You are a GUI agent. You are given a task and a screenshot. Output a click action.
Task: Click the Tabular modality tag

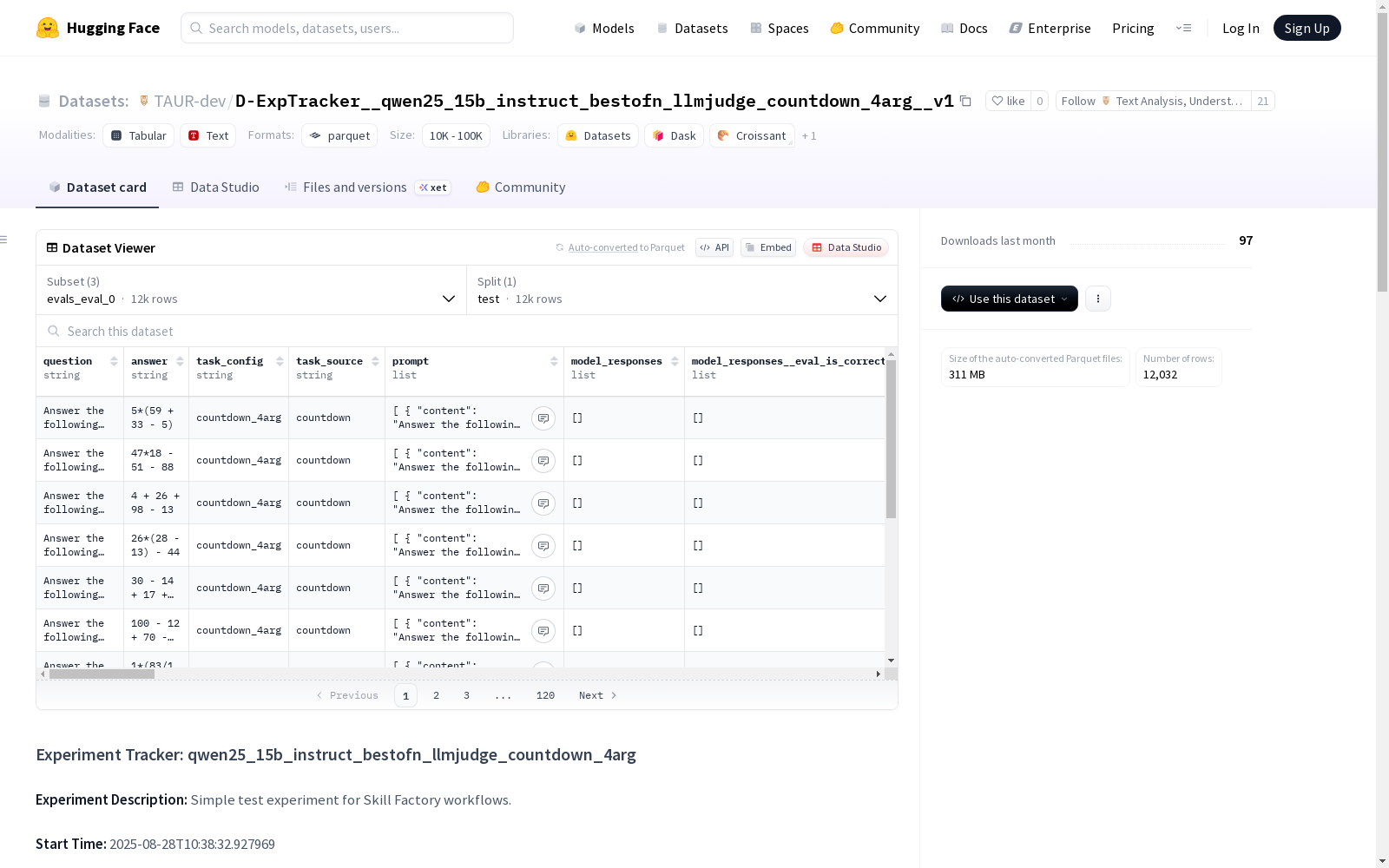pos(139,135)
